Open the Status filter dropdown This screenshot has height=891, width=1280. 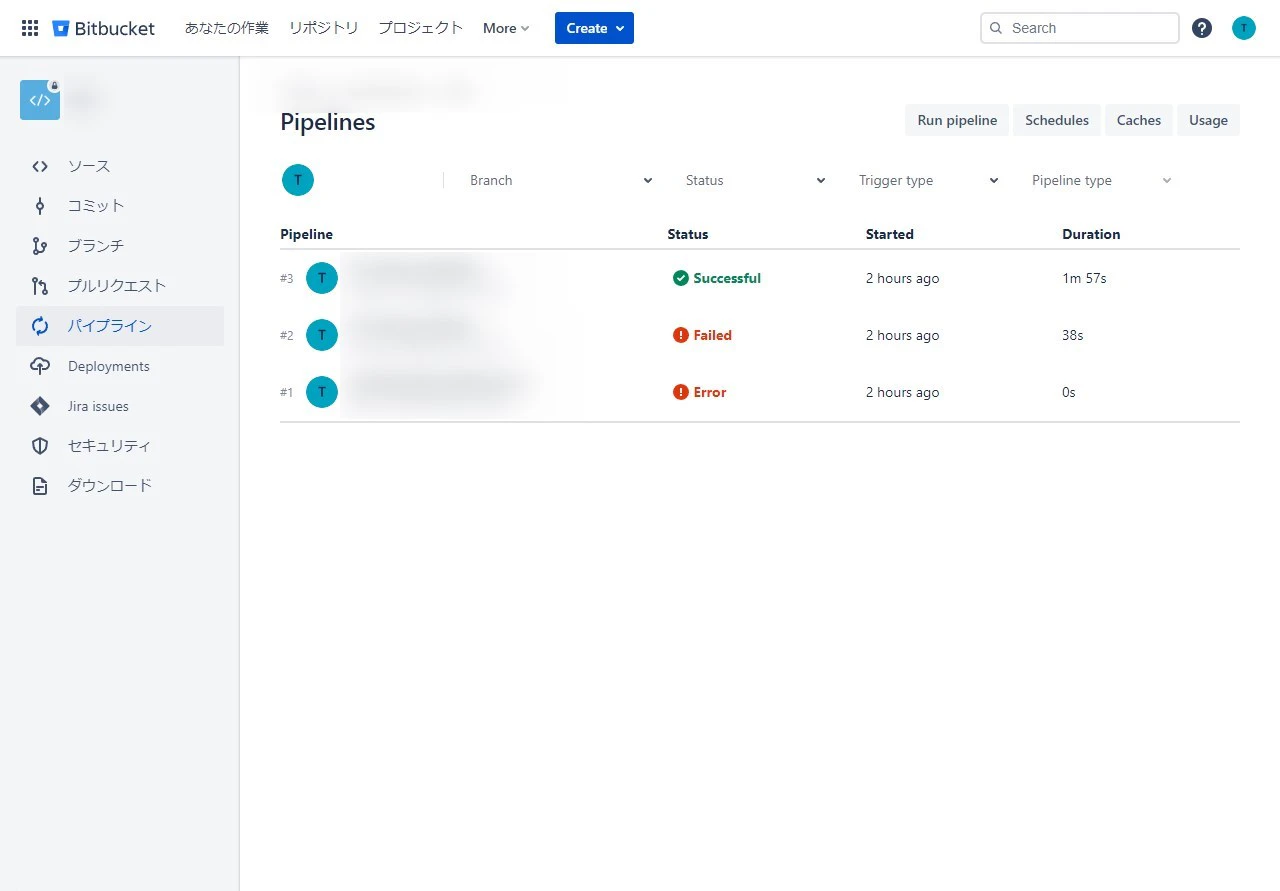[755, 180]
